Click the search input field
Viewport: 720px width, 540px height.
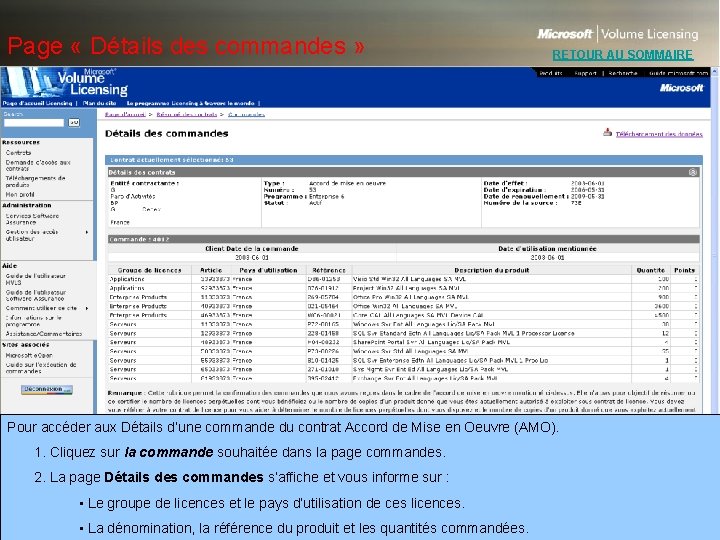[34, 123]
